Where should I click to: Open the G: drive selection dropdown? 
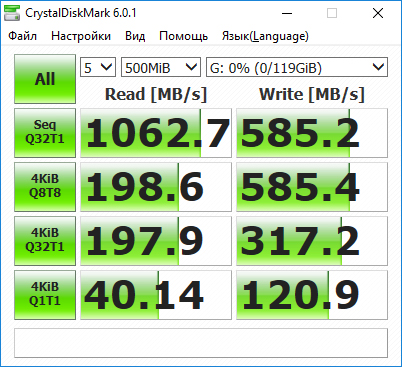(x=297, y=67)
